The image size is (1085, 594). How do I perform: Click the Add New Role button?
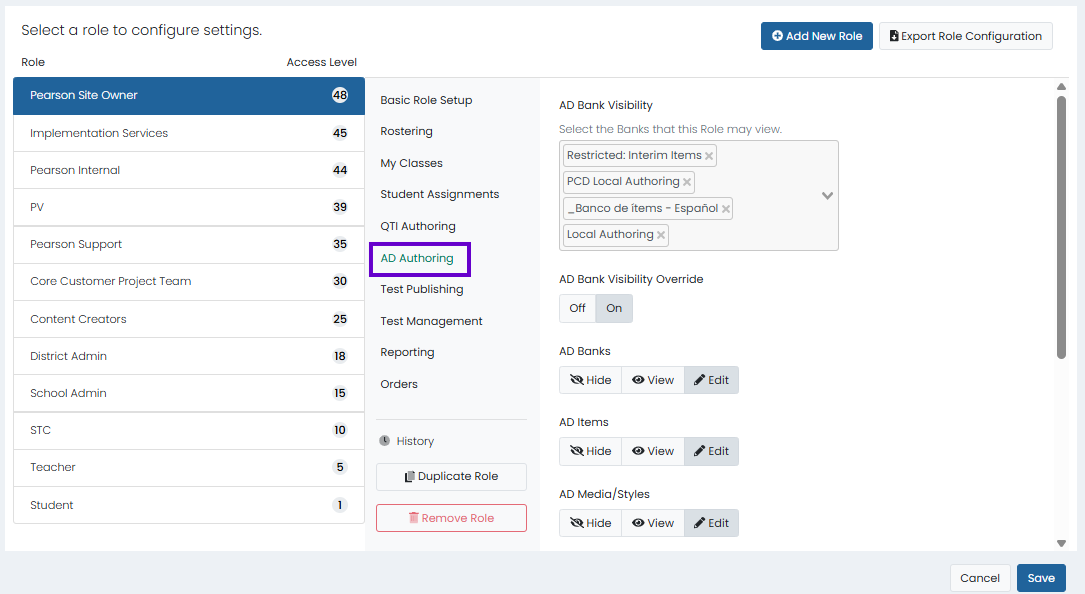[x=817, y=36]
